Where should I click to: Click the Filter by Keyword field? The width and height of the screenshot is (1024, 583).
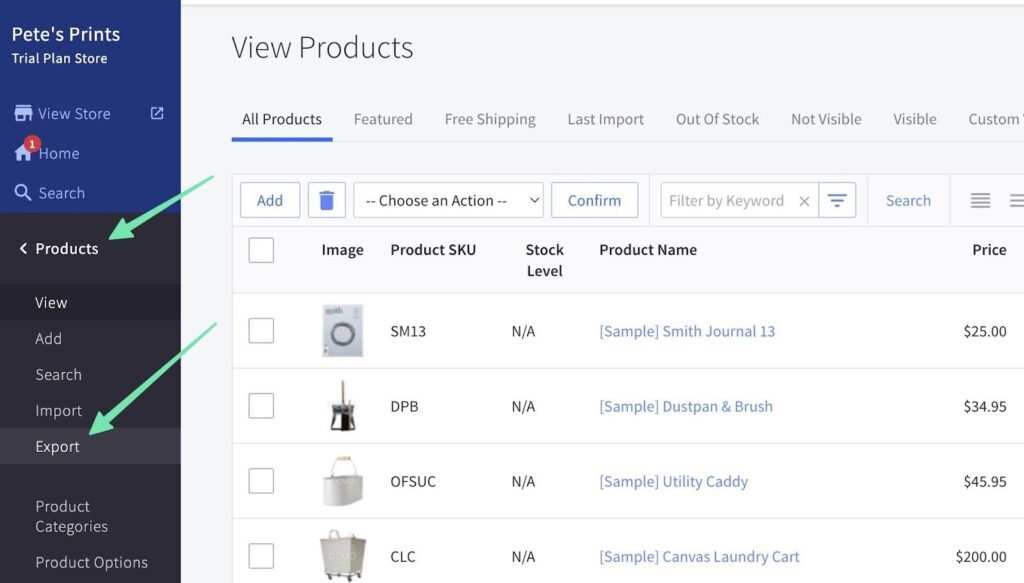pyautogui.click(x=726, y=200)
